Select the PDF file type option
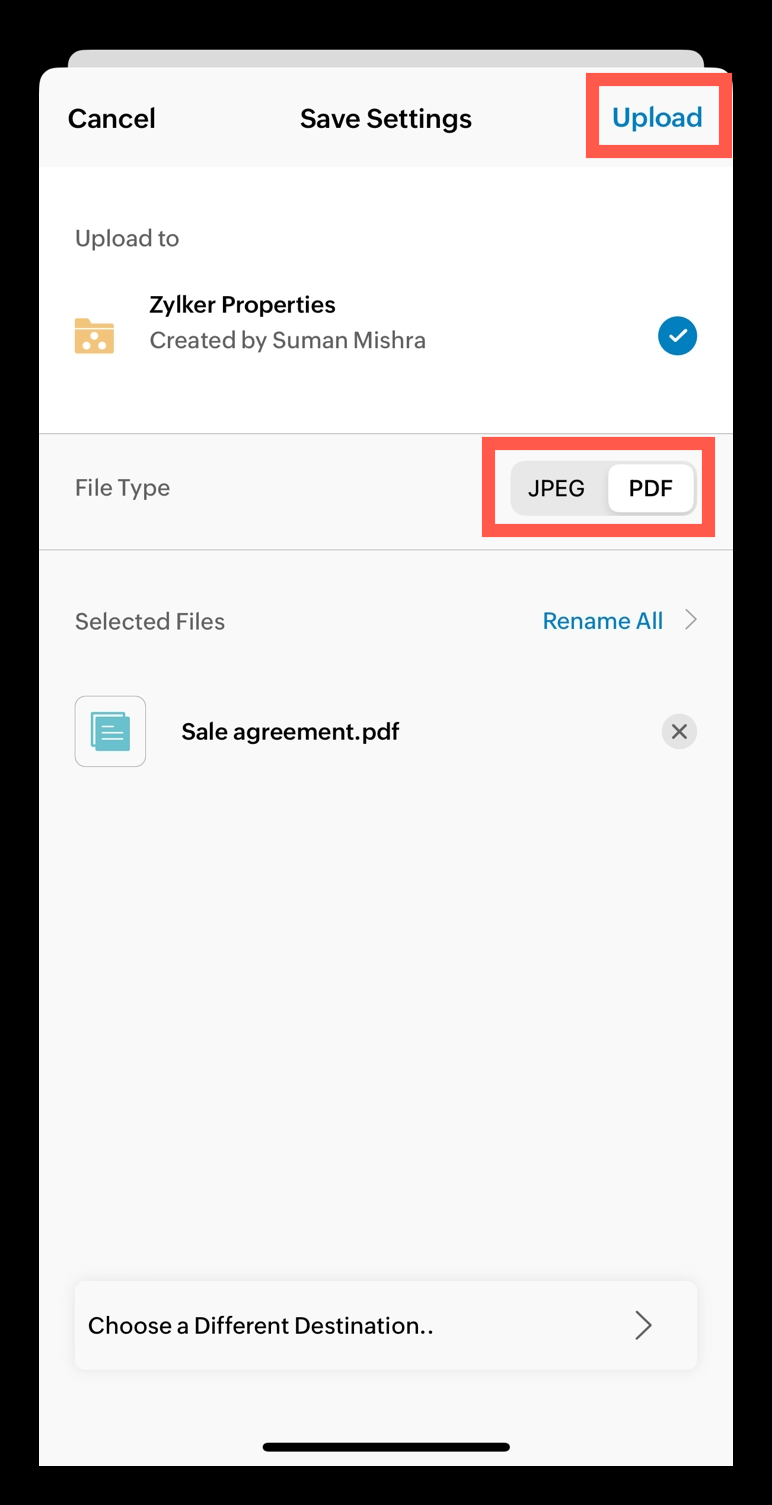The image size is (772, 1505). (x=650, y=488)
